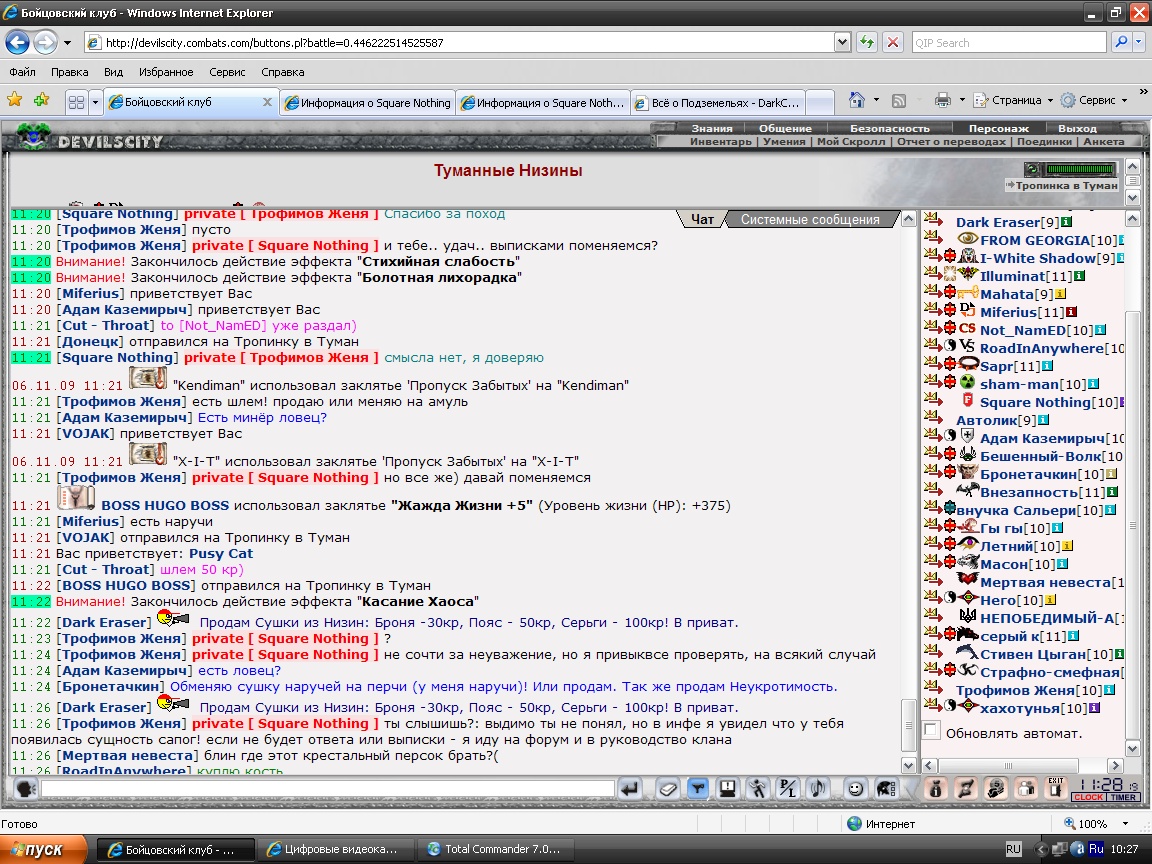This screenshot has width=1152, height=864.
Task: Open the smiley emoticons picker
Action: (856, 789)
